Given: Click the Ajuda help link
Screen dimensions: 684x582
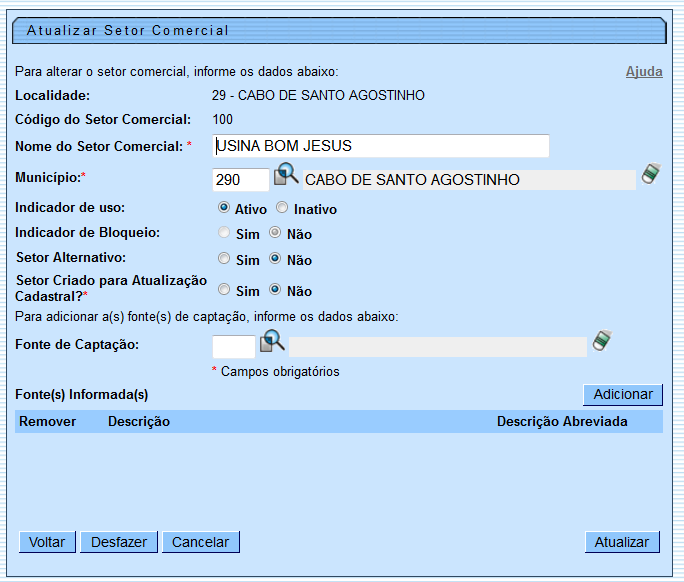Looking at the screenshot, I should [644, 72].
